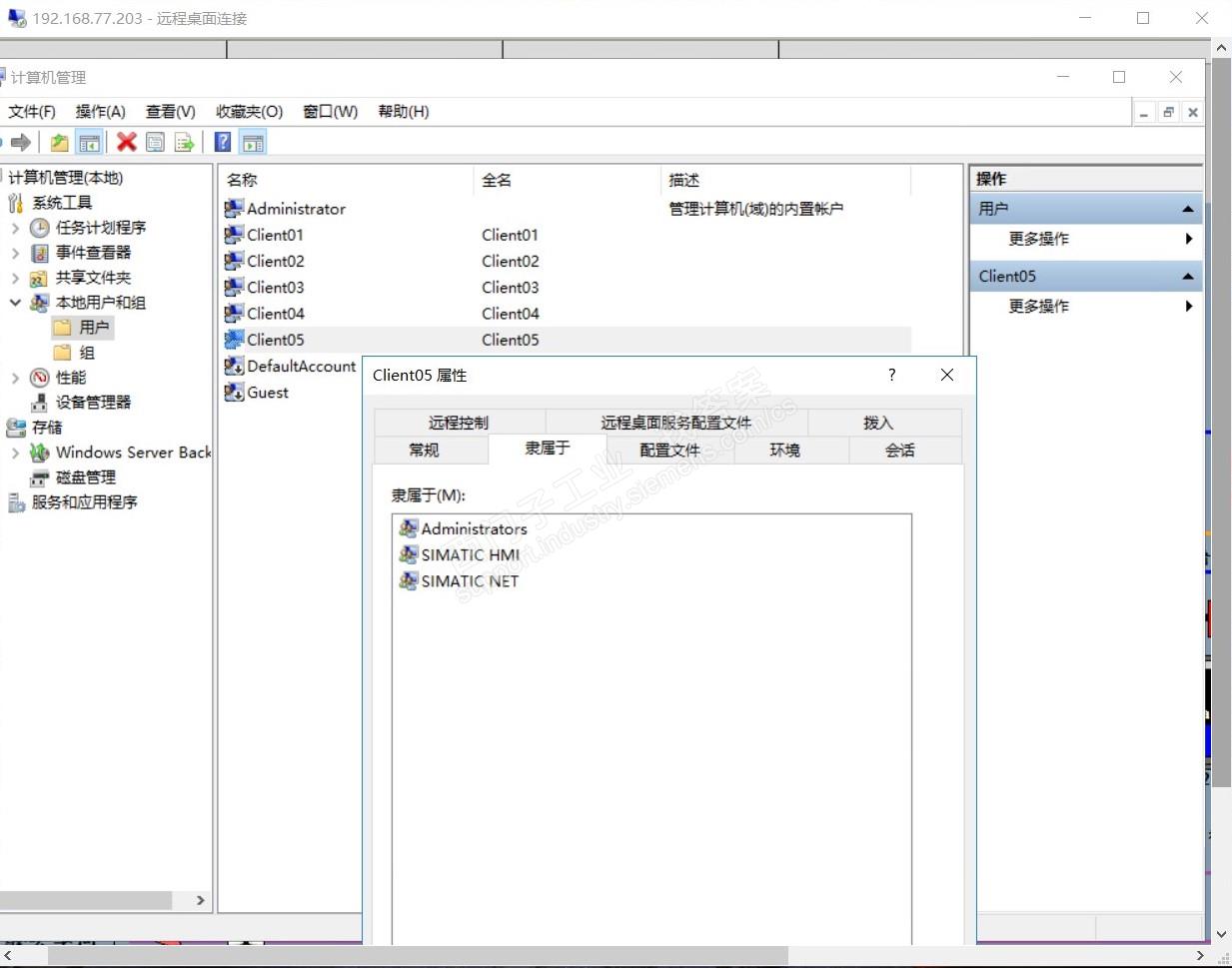
Task: Select 用户 folder in tree
Action: pos(94,328)
